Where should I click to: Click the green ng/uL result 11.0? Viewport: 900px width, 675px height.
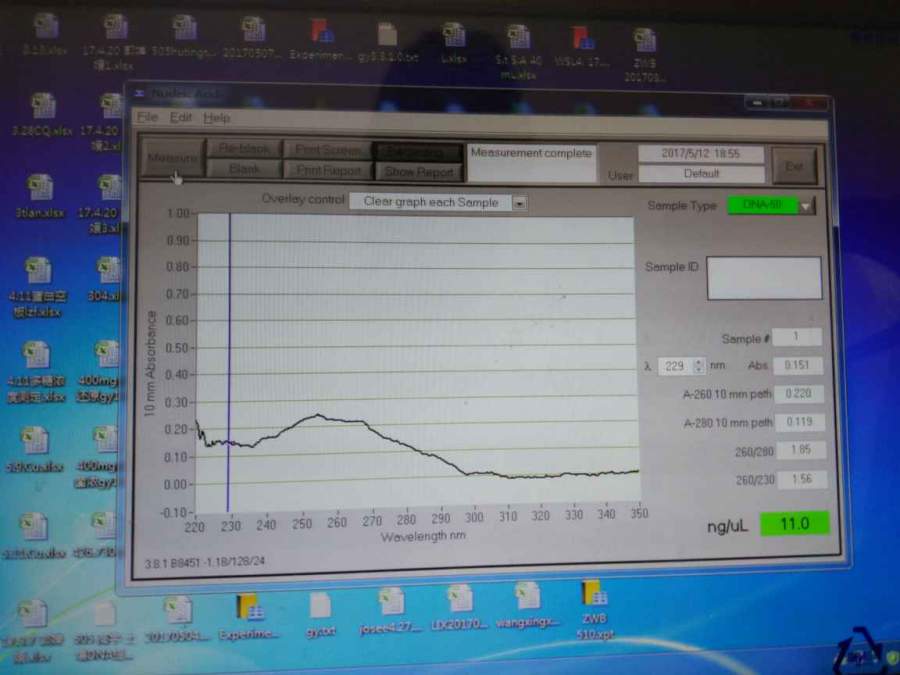794,523
